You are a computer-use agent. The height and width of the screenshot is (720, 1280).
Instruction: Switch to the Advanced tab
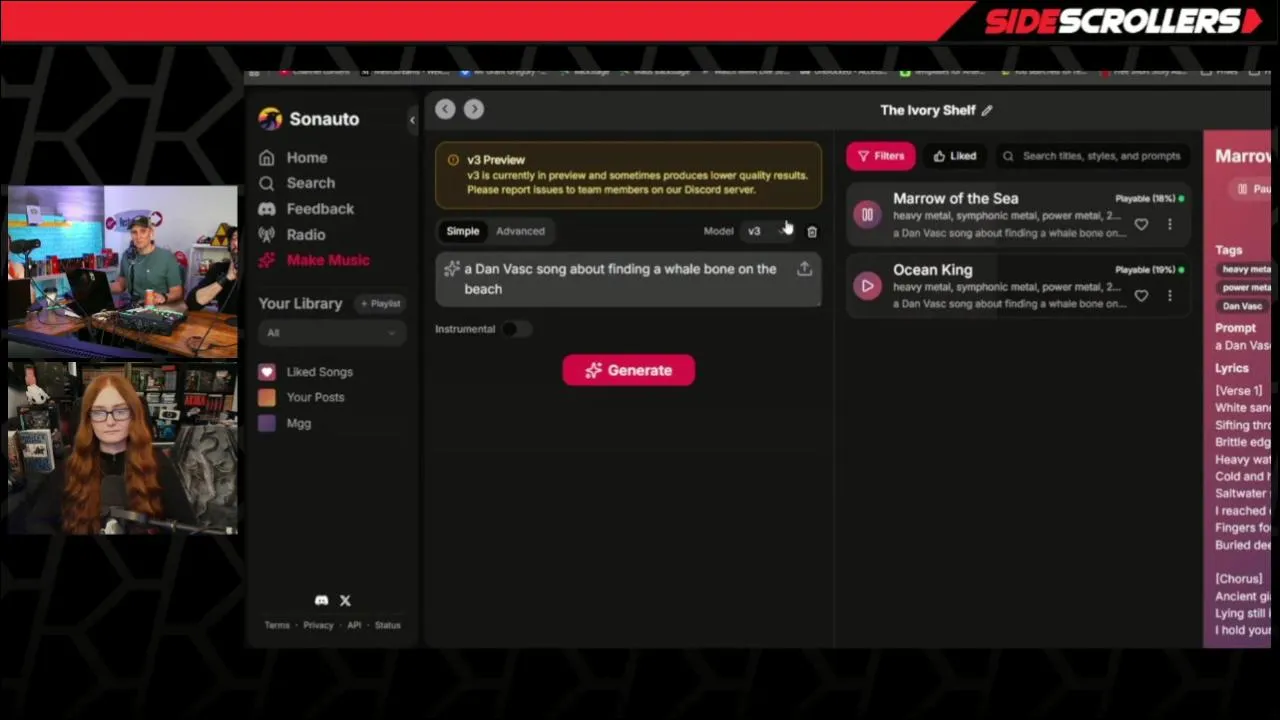(520, 231)
